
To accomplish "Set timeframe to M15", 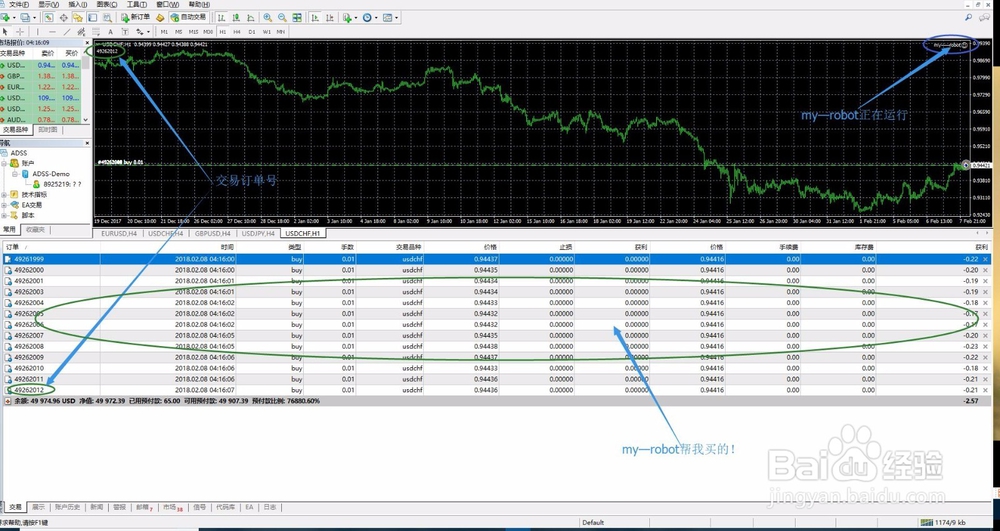I will click(x=193, y=31).
